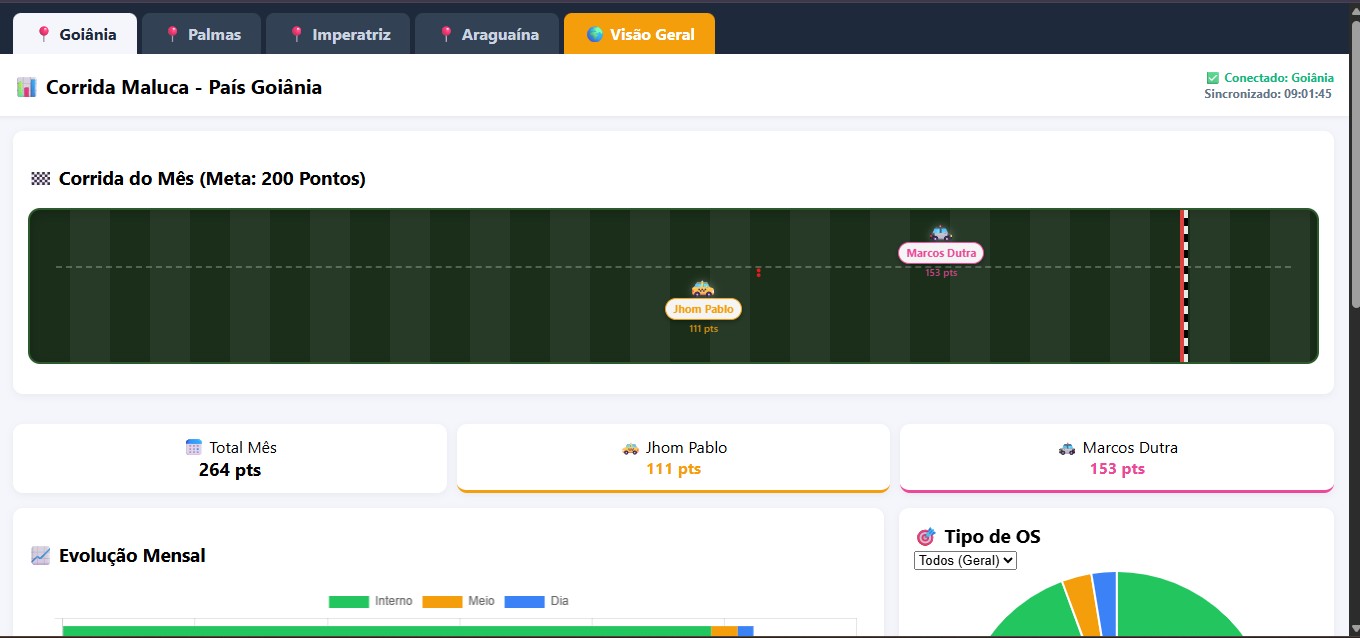Click the checkered flag icon by Corrida do Mês
The image size is (1360, 638).
point(41,179)
